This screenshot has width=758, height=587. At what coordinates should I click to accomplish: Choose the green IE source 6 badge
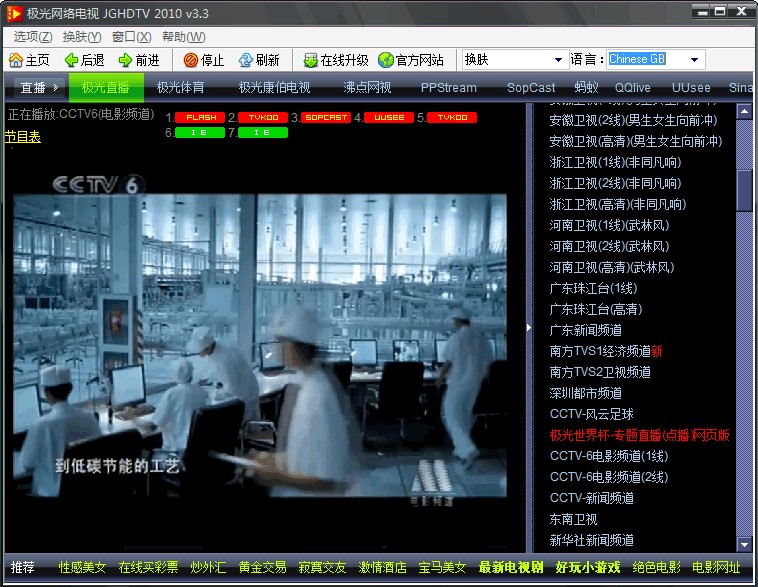click(x=199, y=132)
